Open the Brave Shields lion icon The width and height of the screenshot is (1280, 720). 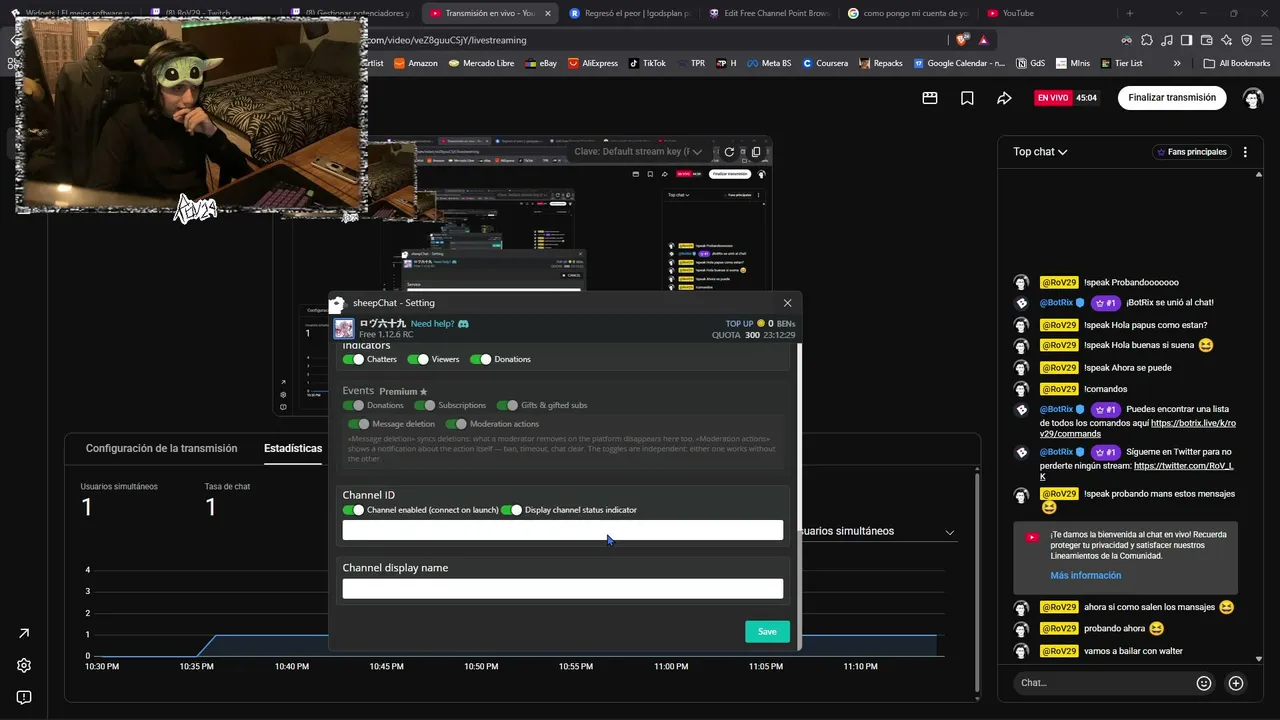pyautogui.click(x=962, y=40)
